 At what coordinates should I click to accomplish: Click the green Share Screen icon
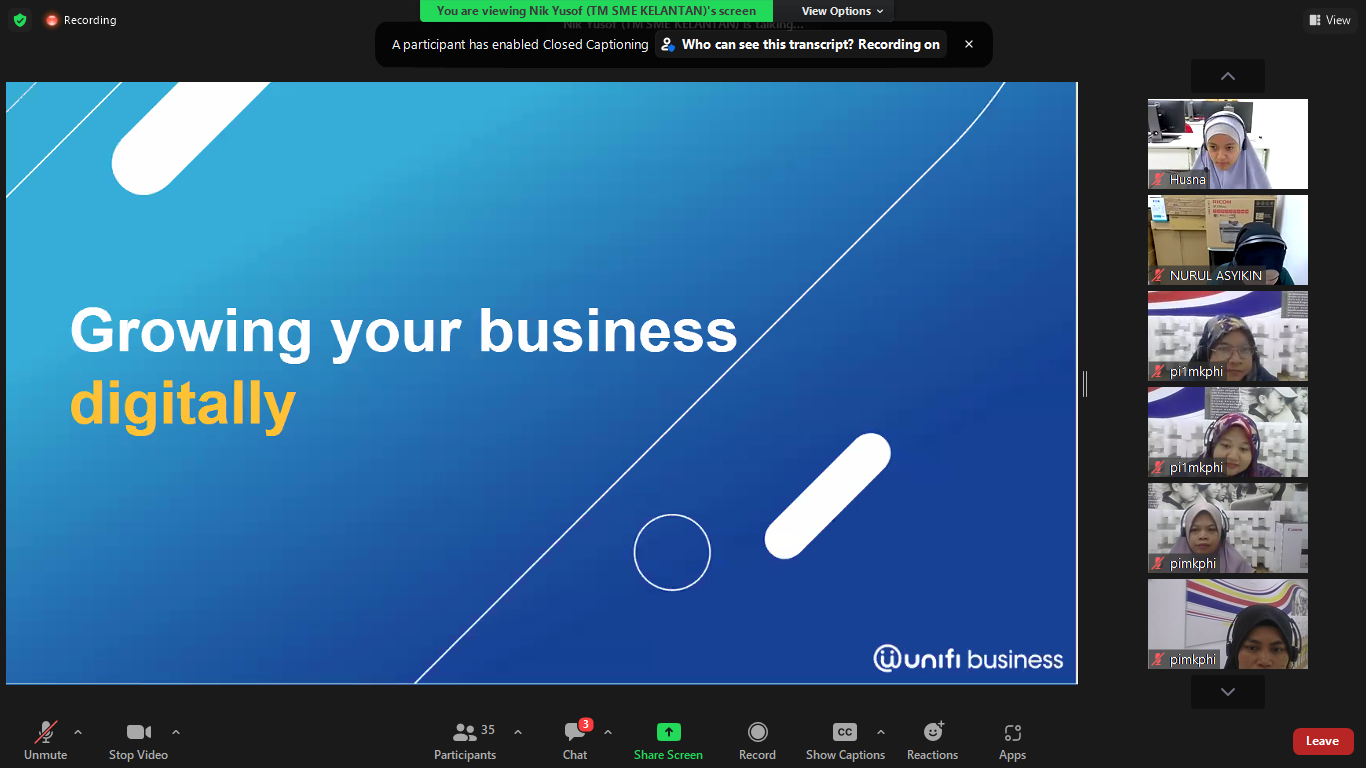pos(668,733)
